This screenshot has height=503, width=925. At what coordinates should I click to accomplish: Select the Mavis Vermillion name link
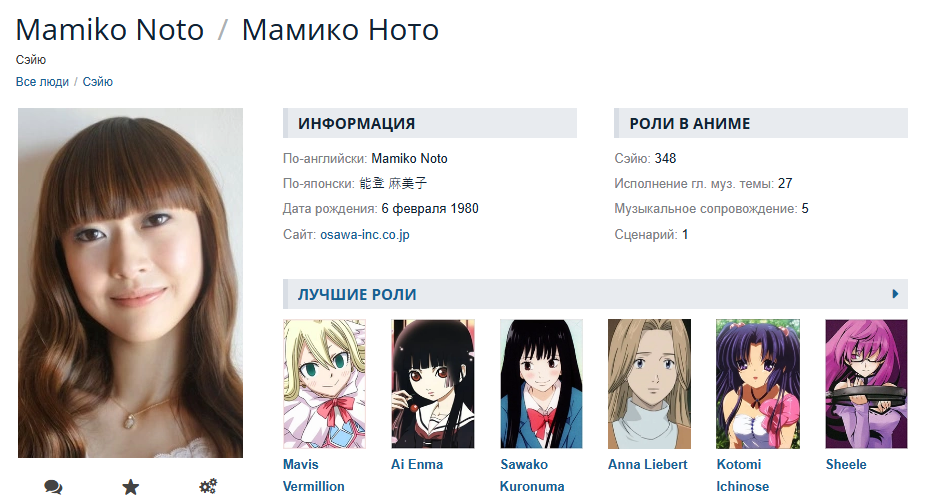(313, 475)
